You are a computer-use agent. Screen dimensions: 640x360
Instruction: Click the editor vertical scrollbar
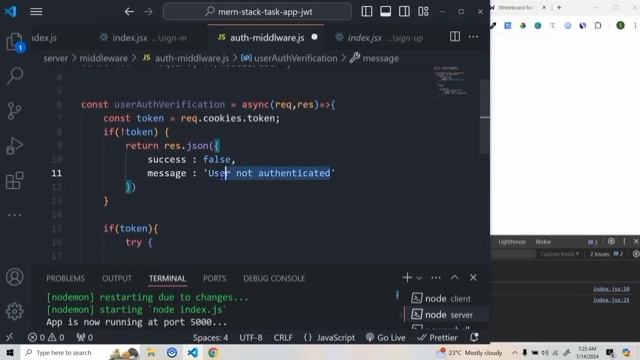tap(484, 117)
